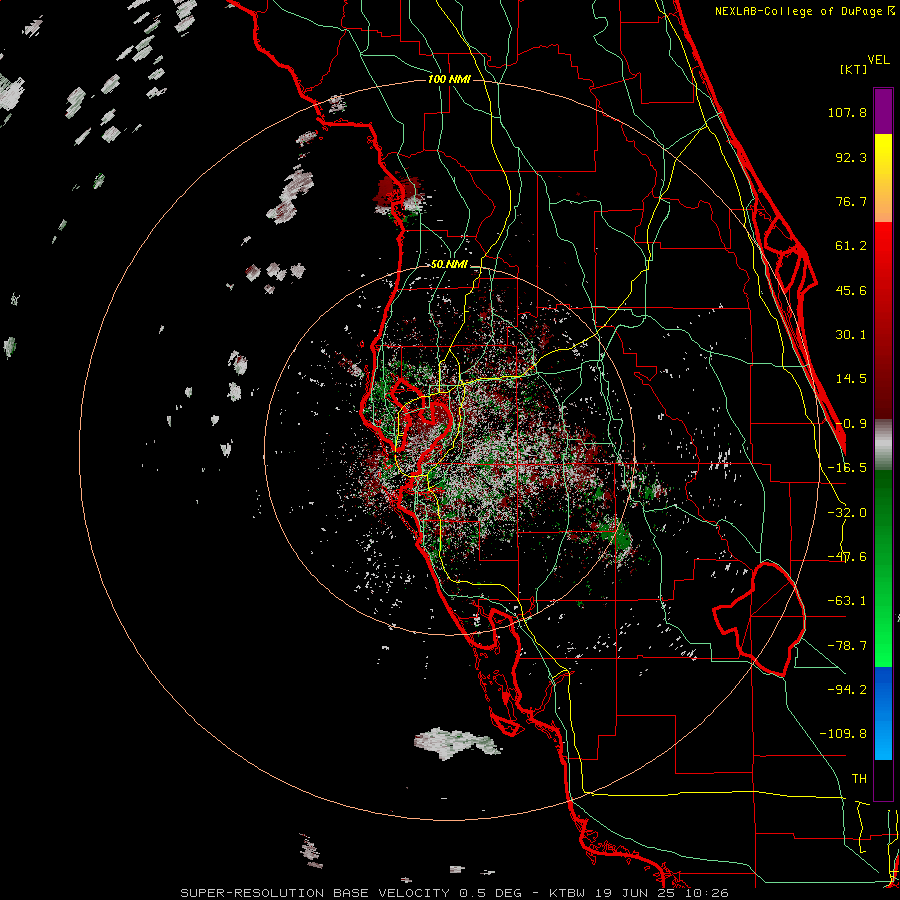Click the TH label on color scale
This screenshot has width=900, height=900.
pos(859,779)
